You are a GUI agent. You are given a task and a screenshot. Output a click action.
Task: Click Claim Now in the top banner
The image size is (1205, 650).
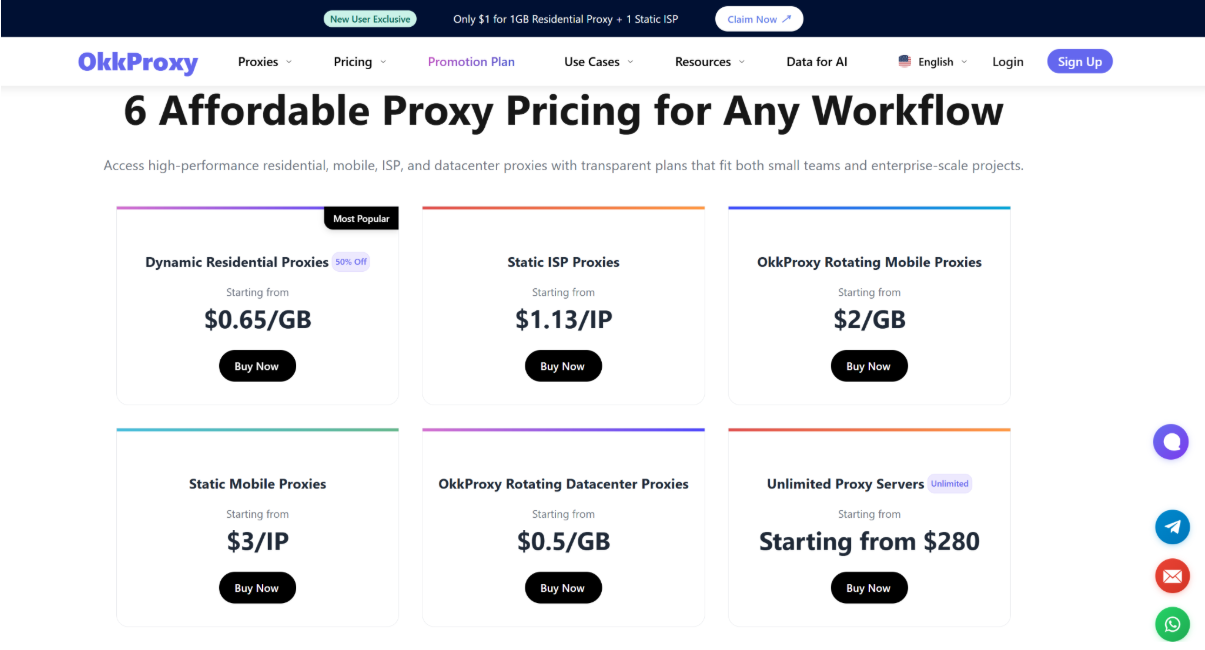(759, 19)
